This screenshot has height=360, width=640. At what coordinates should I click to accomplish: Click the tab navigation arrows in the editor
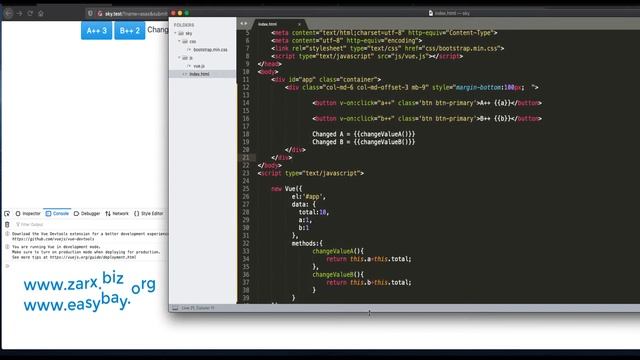point(244,24)
